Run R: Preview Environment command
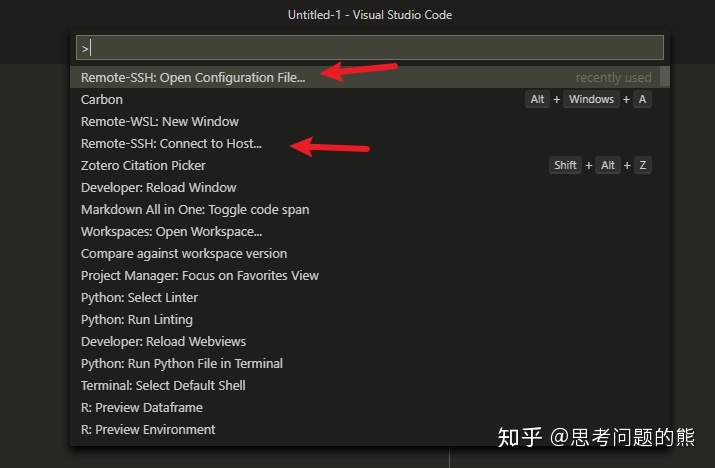715x468 pixels. click(x=370, y=429)
